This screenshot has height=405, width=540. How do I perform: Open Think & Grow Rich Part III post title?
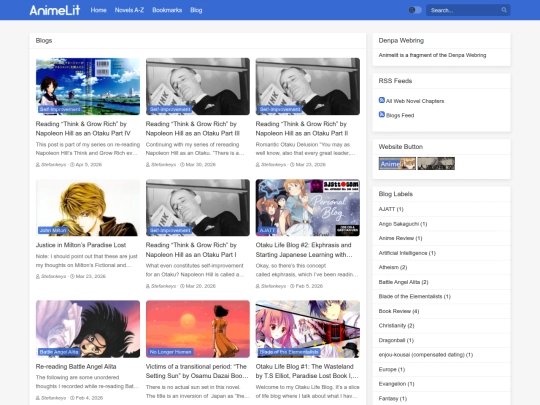[193, 128]
